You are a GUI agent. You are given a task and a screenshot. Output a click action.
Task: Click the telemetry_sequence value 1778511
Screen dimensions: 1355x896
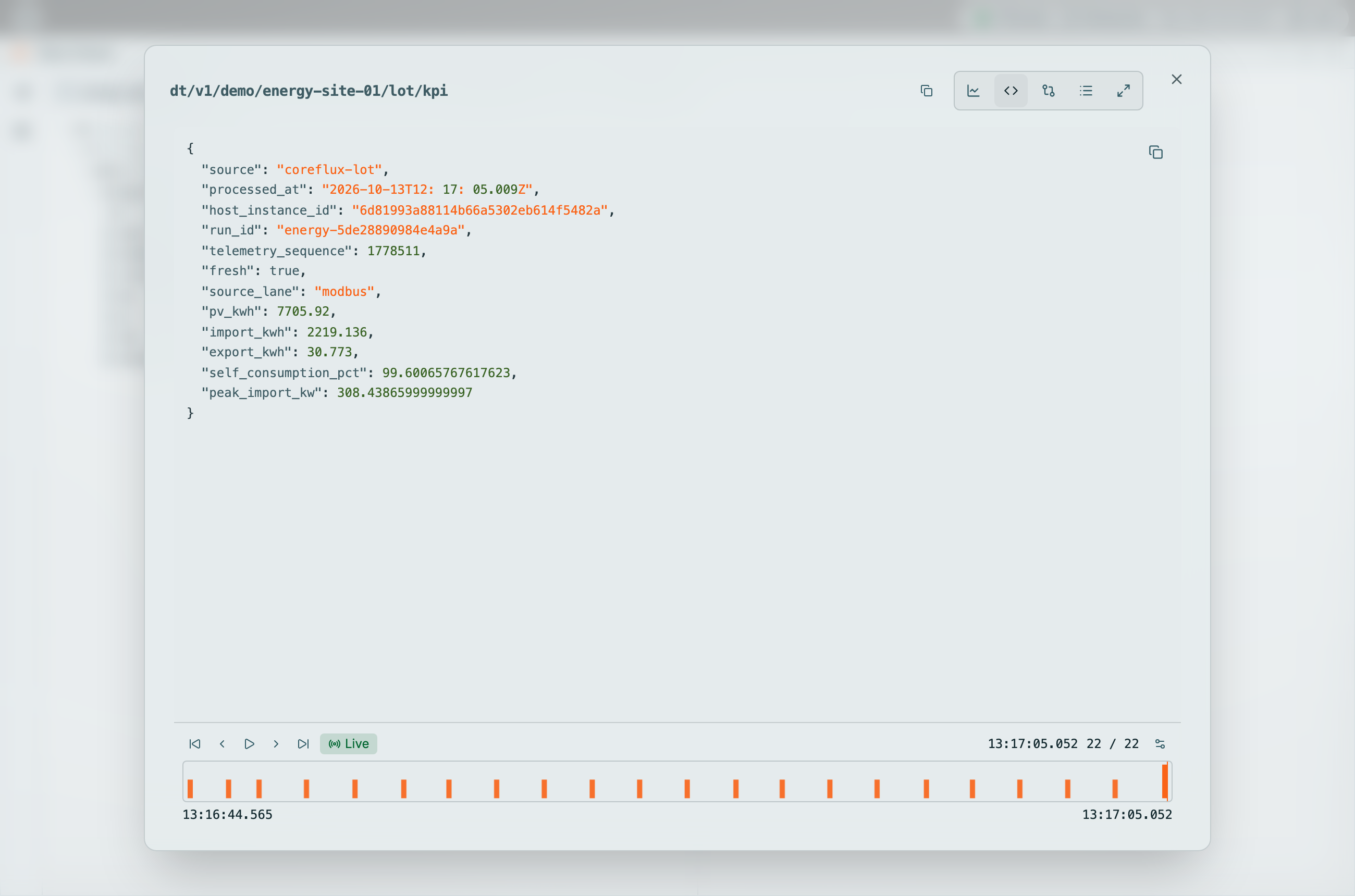[x=393, y=251]
